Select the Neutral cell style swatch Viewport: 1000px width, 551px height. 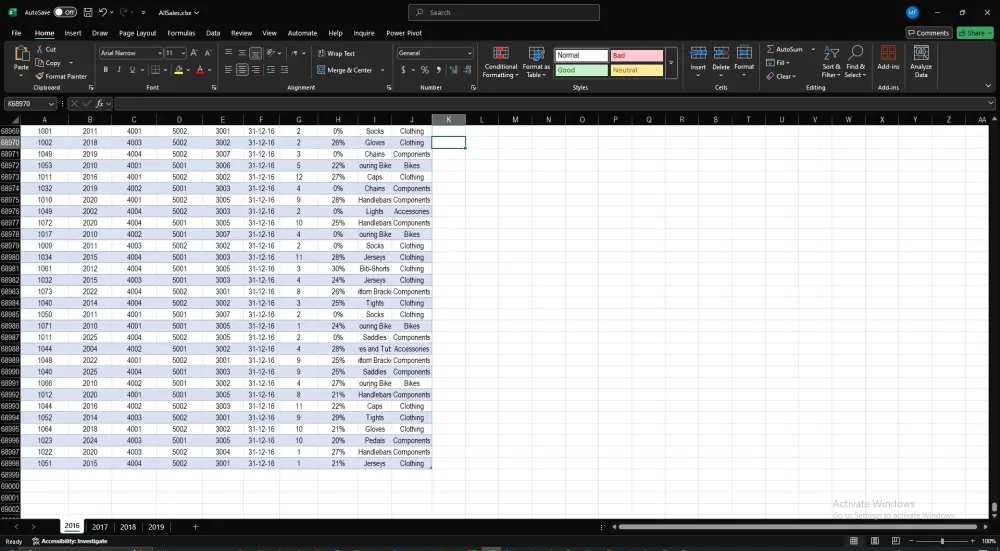point(636,70)
